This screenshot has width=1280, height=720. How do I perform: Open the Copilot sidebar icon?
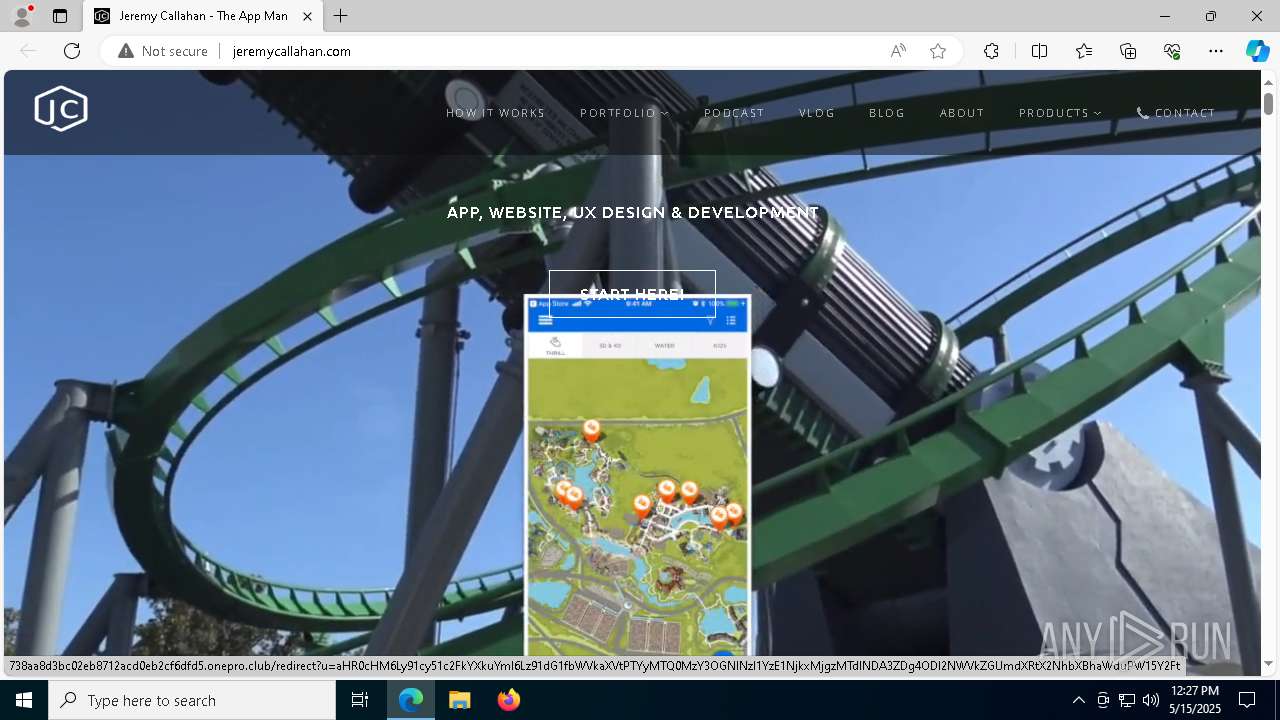[x=1257, y=51]
